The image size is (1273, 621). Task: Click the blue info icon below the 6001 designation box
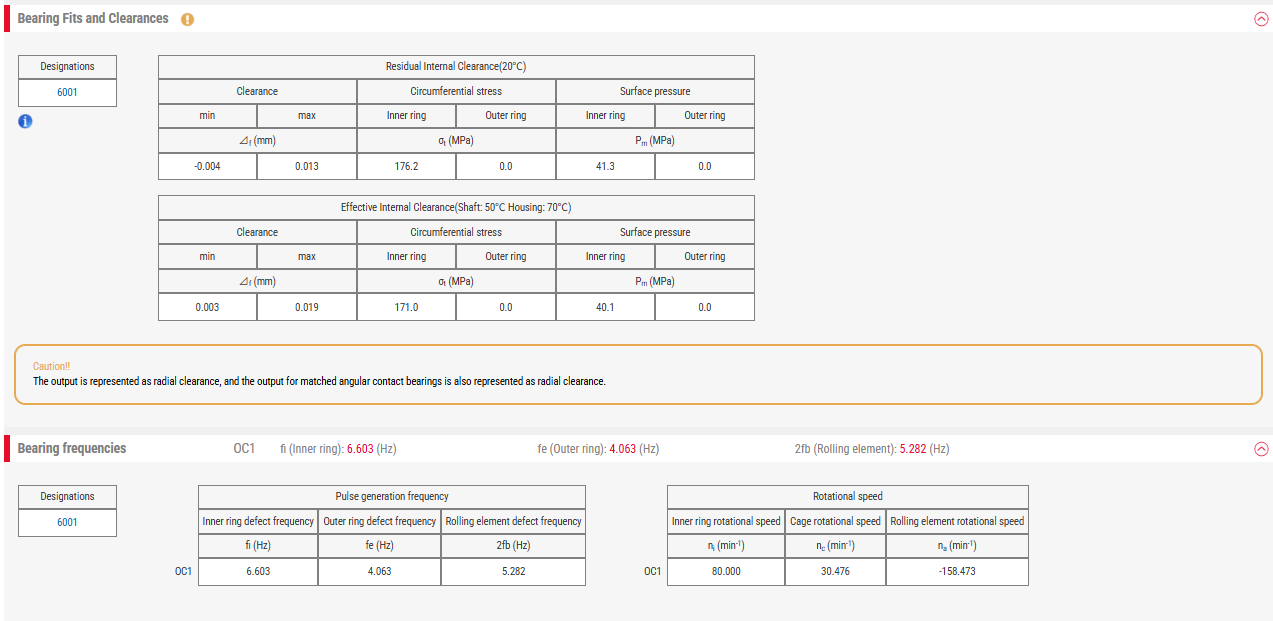coord(24,121)
